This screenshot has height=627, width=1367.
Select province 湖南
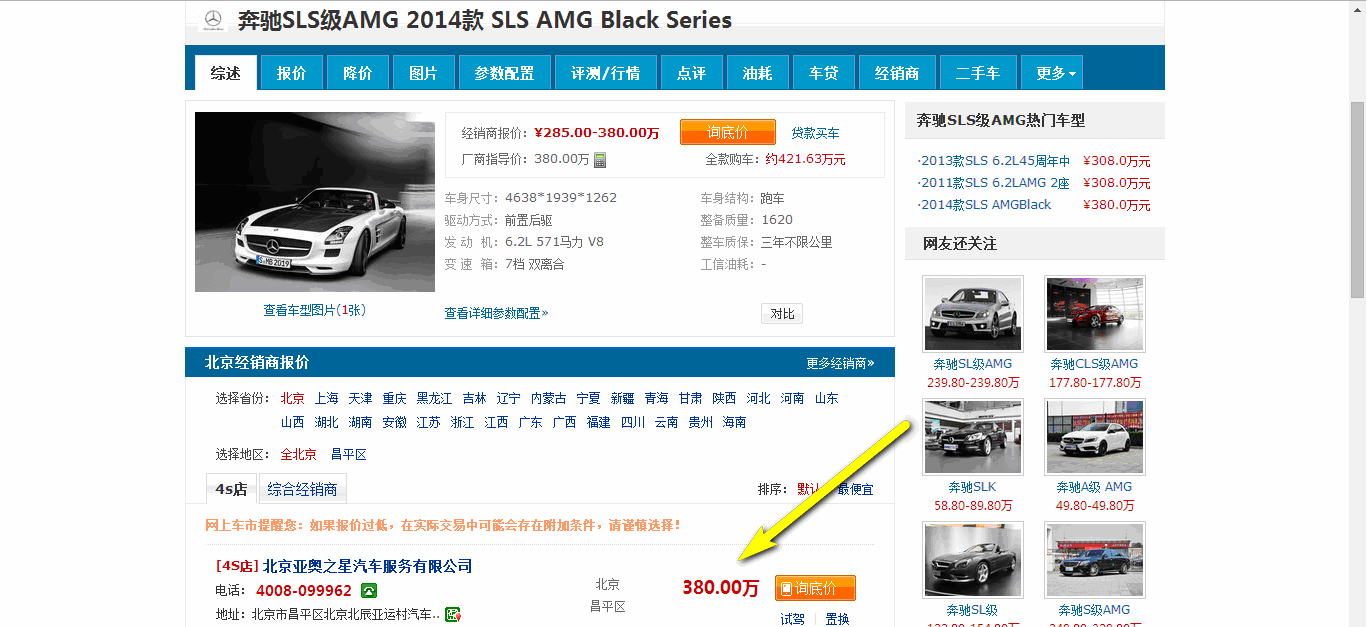(361, 422)
